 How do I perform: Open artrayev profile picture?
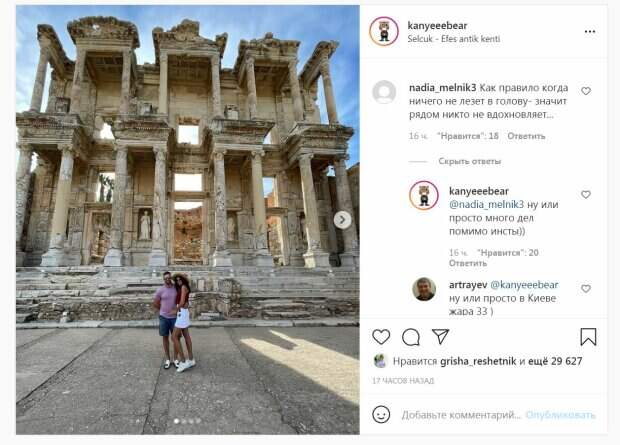[x=424, y=289]
